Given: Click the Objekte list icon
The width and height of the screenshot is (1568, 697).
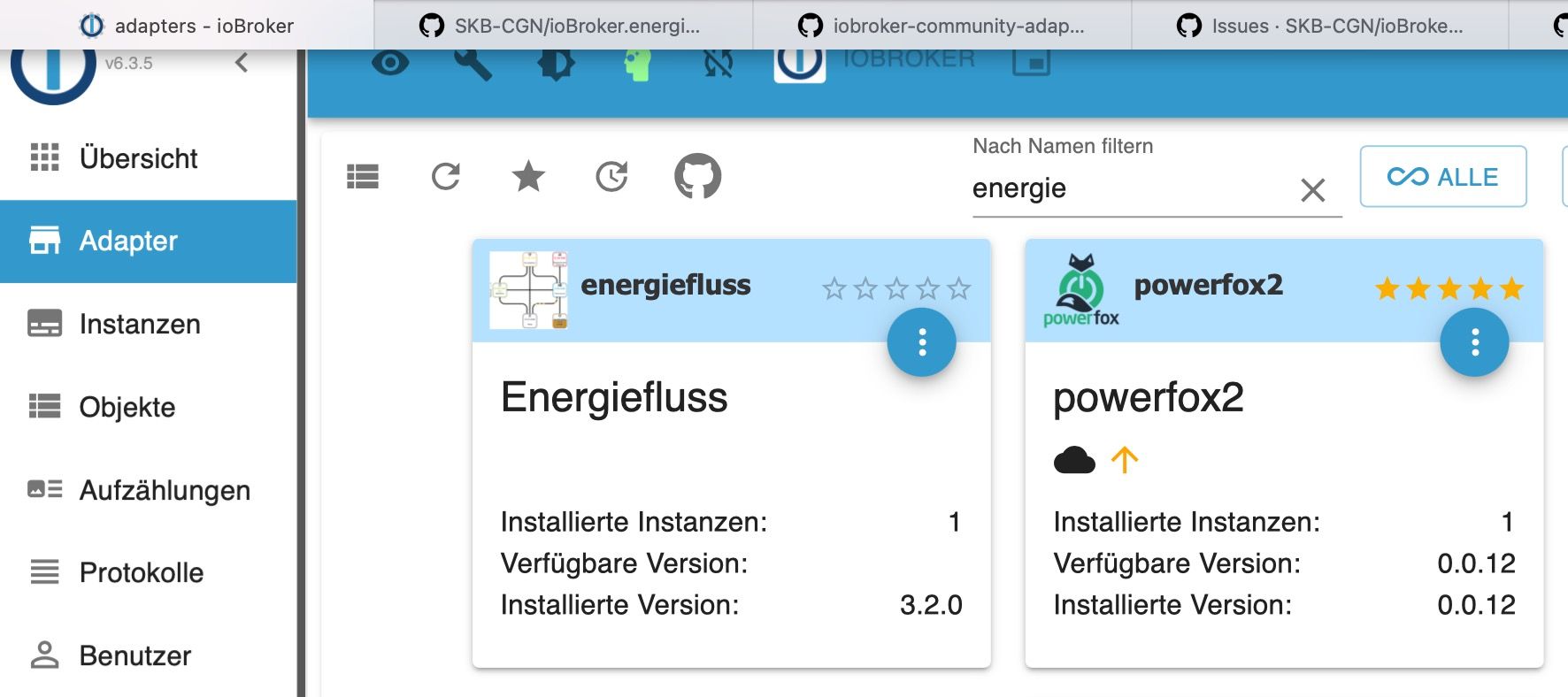Looking at the screenshot, I should point(45,406).
